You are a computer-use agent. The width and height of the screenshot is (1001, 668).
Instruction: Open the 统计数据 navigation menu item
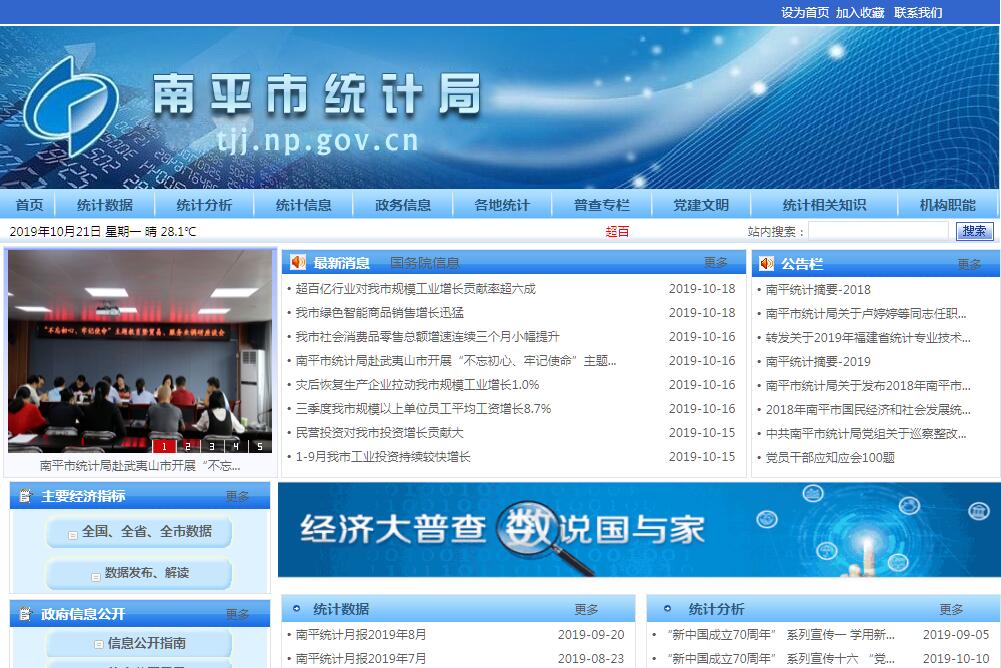point(105,205)
